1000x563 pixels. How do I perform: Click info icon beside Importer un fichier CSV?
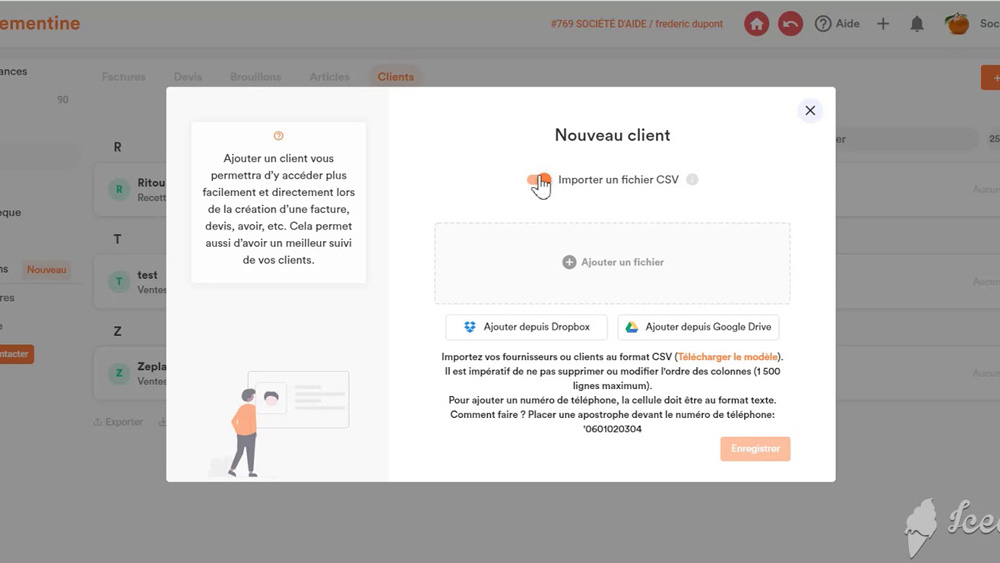coord(692,180)
